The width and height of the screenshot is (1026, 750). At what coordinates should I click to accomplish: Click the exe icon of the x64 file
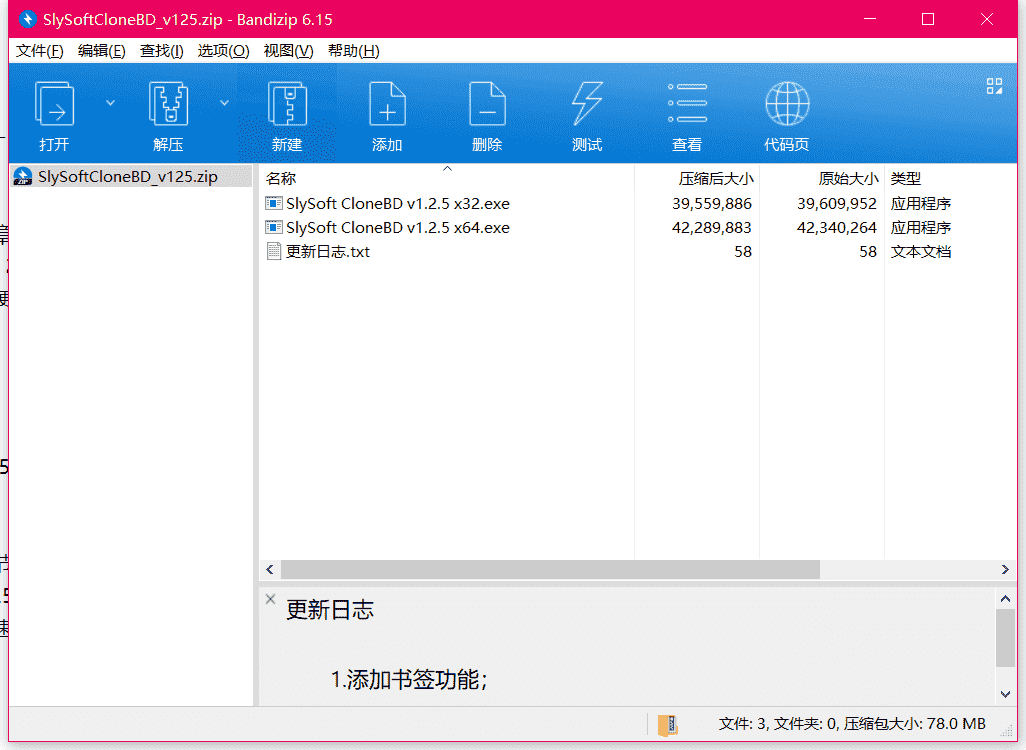pos(274,228)
